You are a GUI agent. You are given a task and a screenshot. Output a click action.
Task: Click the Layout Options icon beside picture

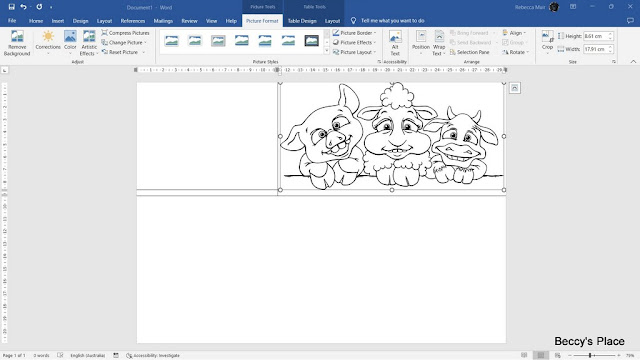tap(515, 88)
